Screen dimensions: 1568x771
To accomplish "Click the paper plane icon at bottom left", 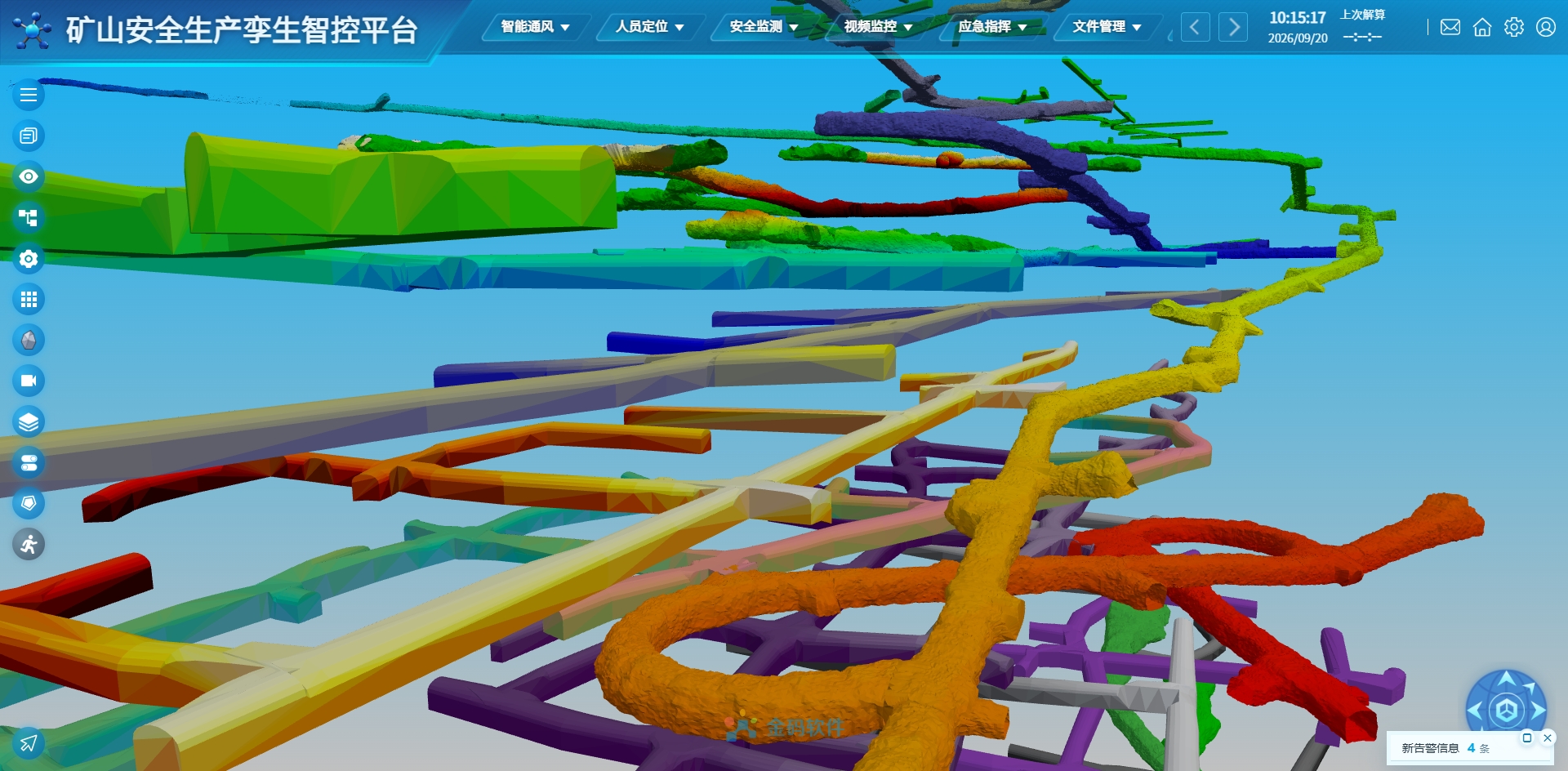I will tap(29, 743).
